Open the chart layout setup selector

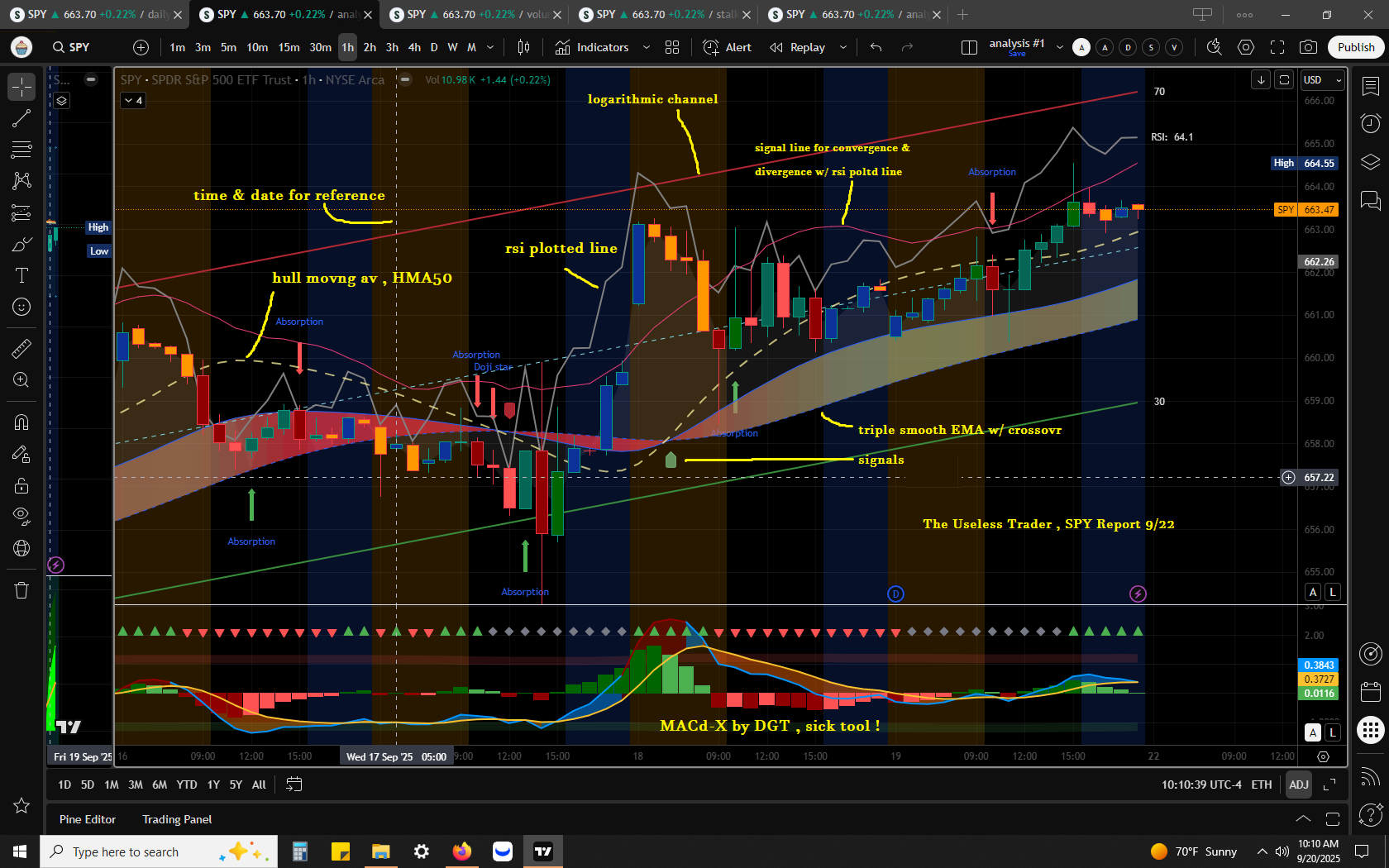[x=969, y=47]
